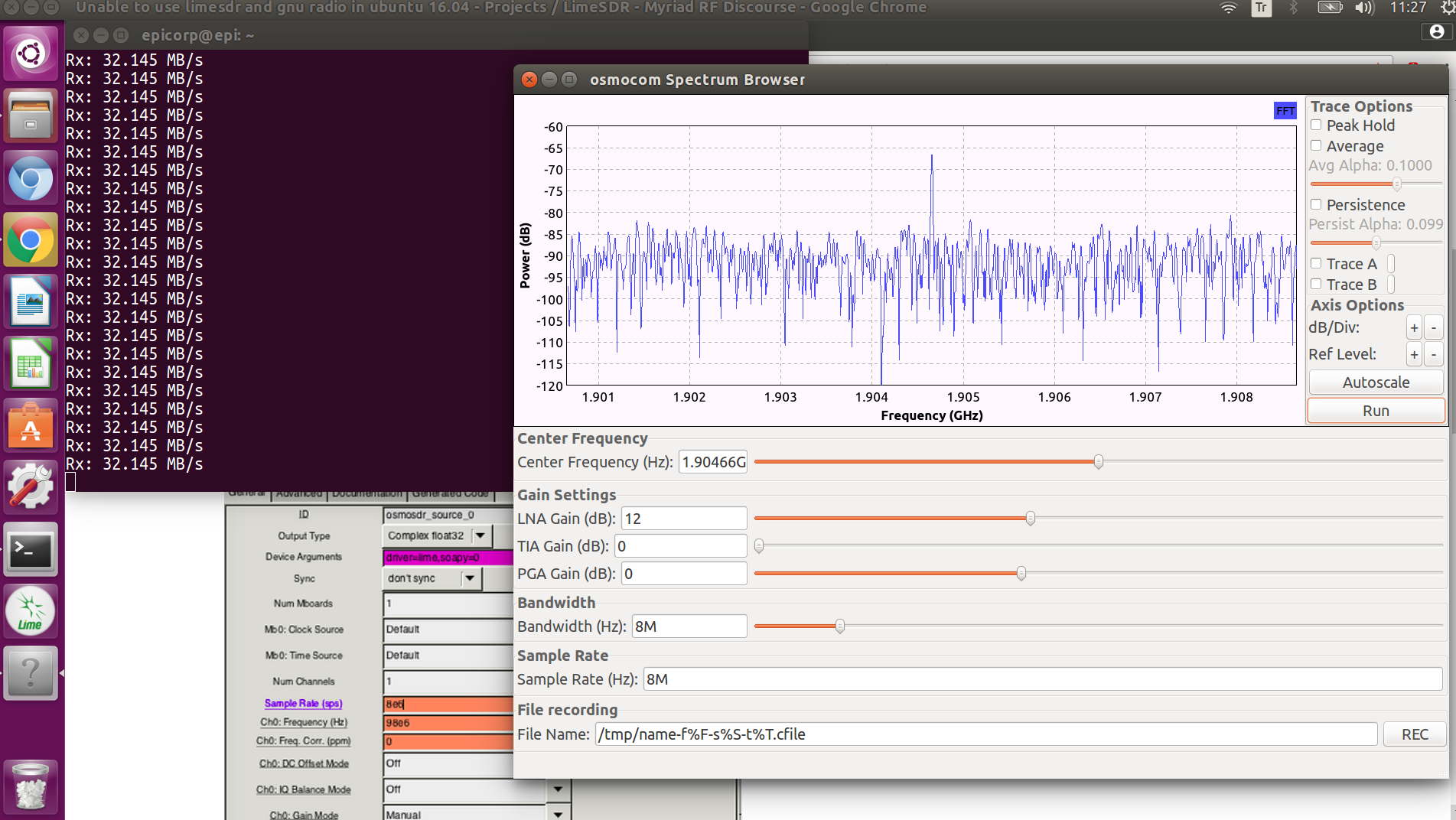Enable the Peak Hold checkbox

pyautogui.click(x=1316, y=125)
